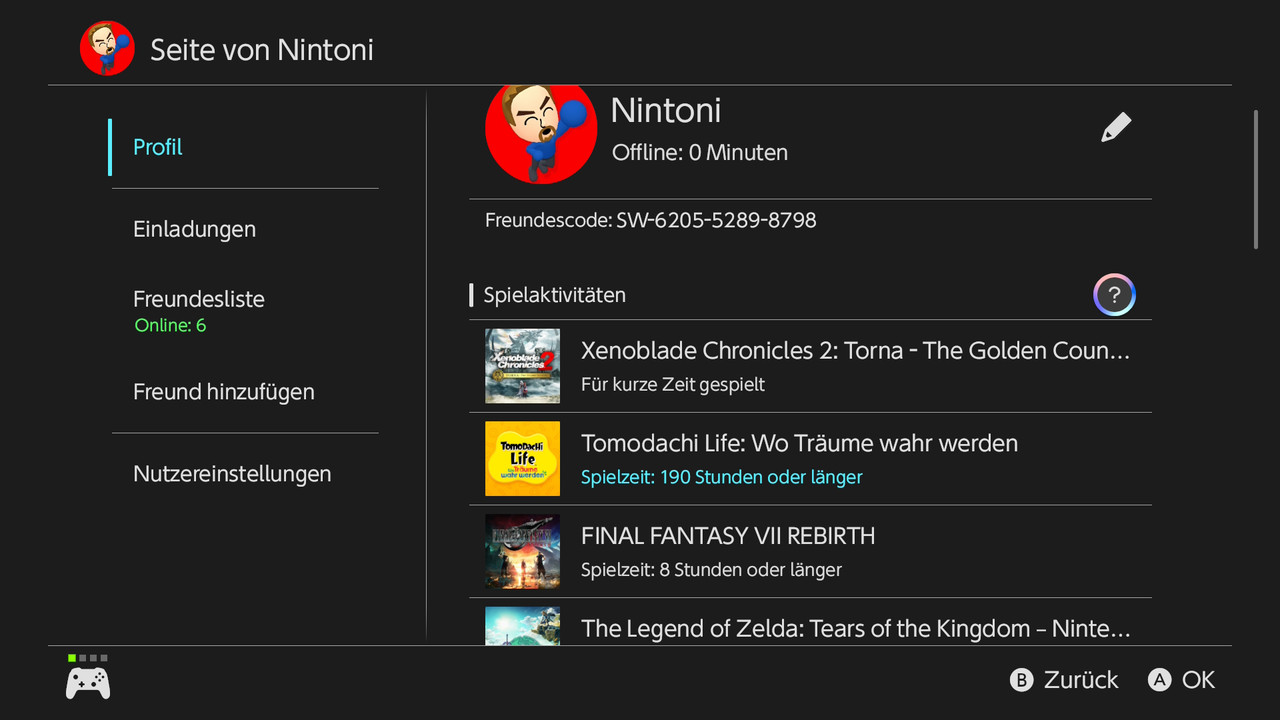Click the vertical scrollbar on the right

(1256, 180)
